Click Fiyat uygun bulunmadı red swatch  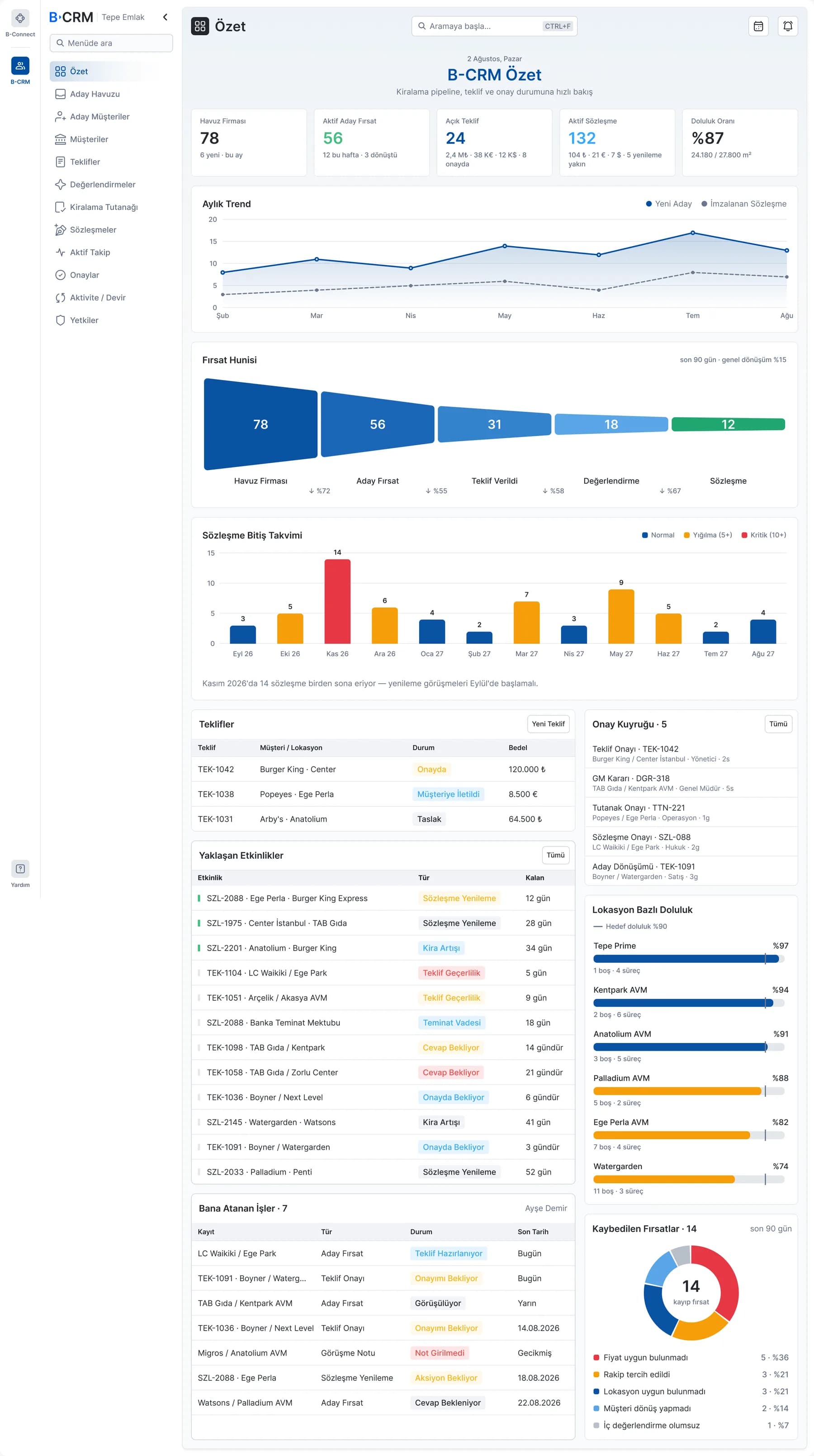click(x=596, y=1358)
